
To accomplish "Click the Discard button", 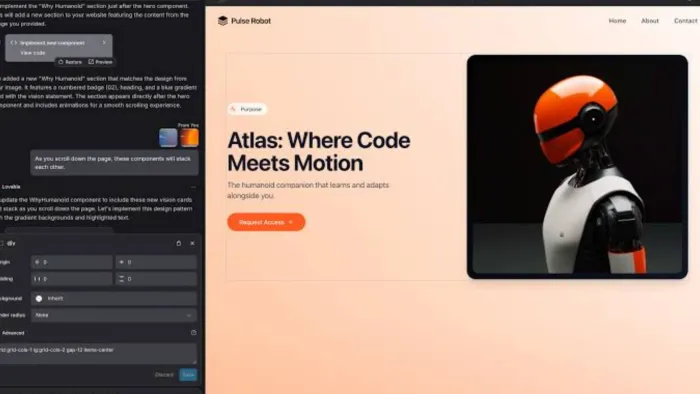I will pyautogui.click(x=164, y=375).
